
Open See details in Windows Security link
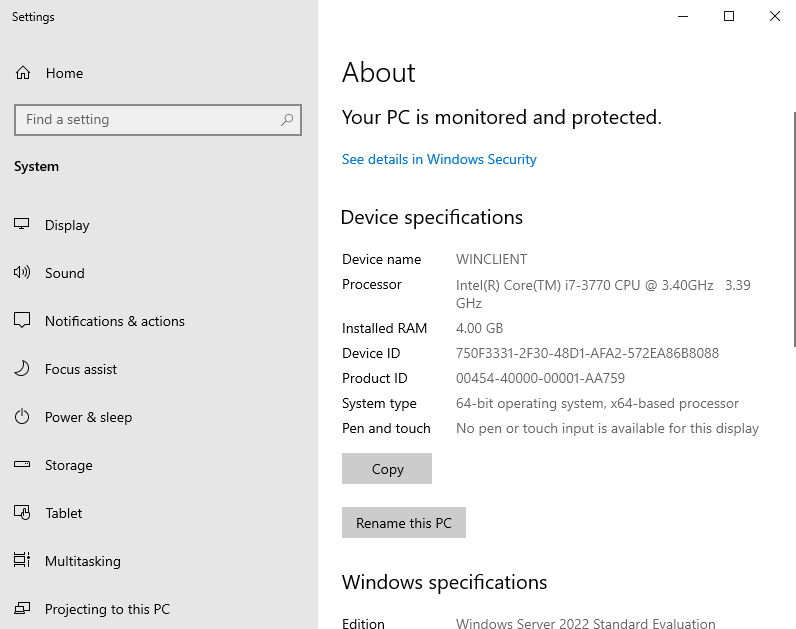pos(439,159)
